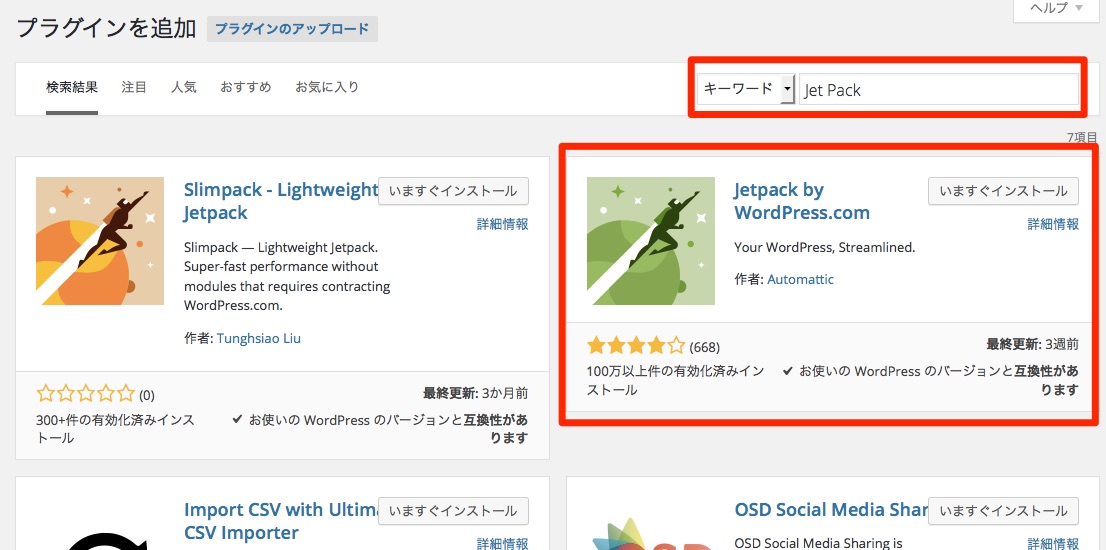Install Import CSV with Ultimate CSV Importer

coord(454,511)
